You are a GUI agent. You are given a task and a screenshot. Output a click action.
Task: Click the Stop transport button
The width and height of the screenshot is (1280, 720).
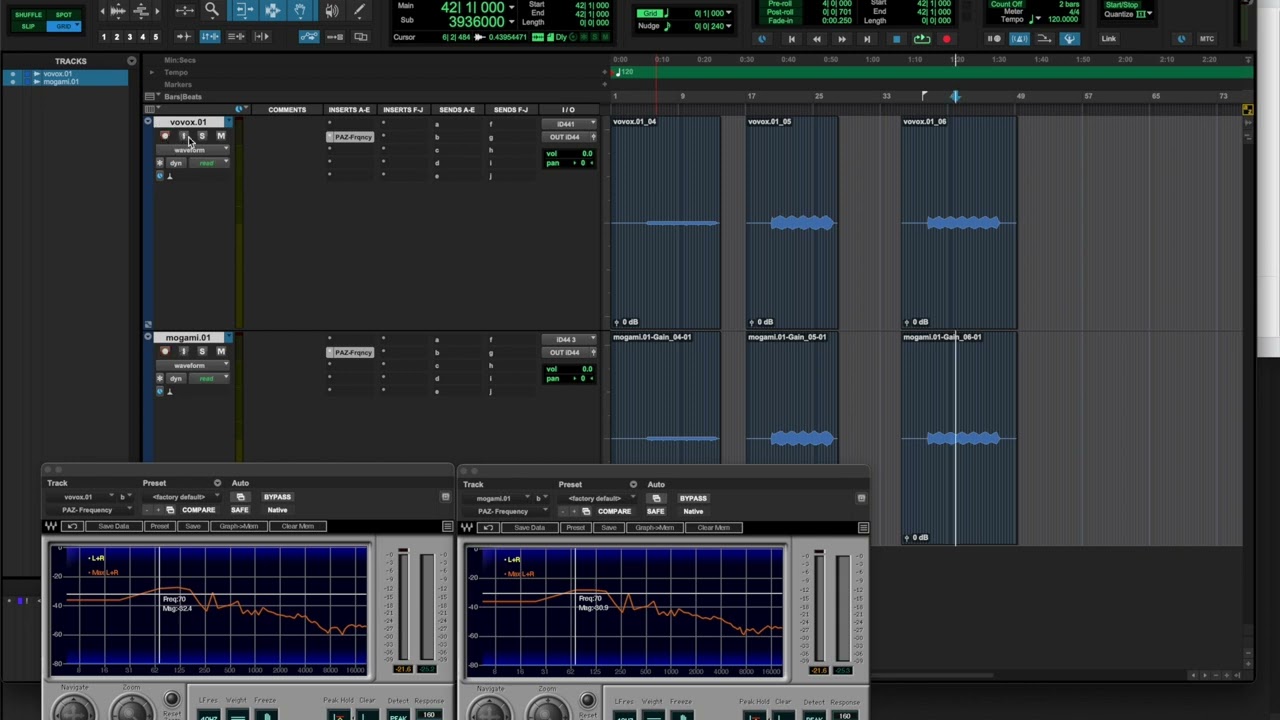click(896, 39)
